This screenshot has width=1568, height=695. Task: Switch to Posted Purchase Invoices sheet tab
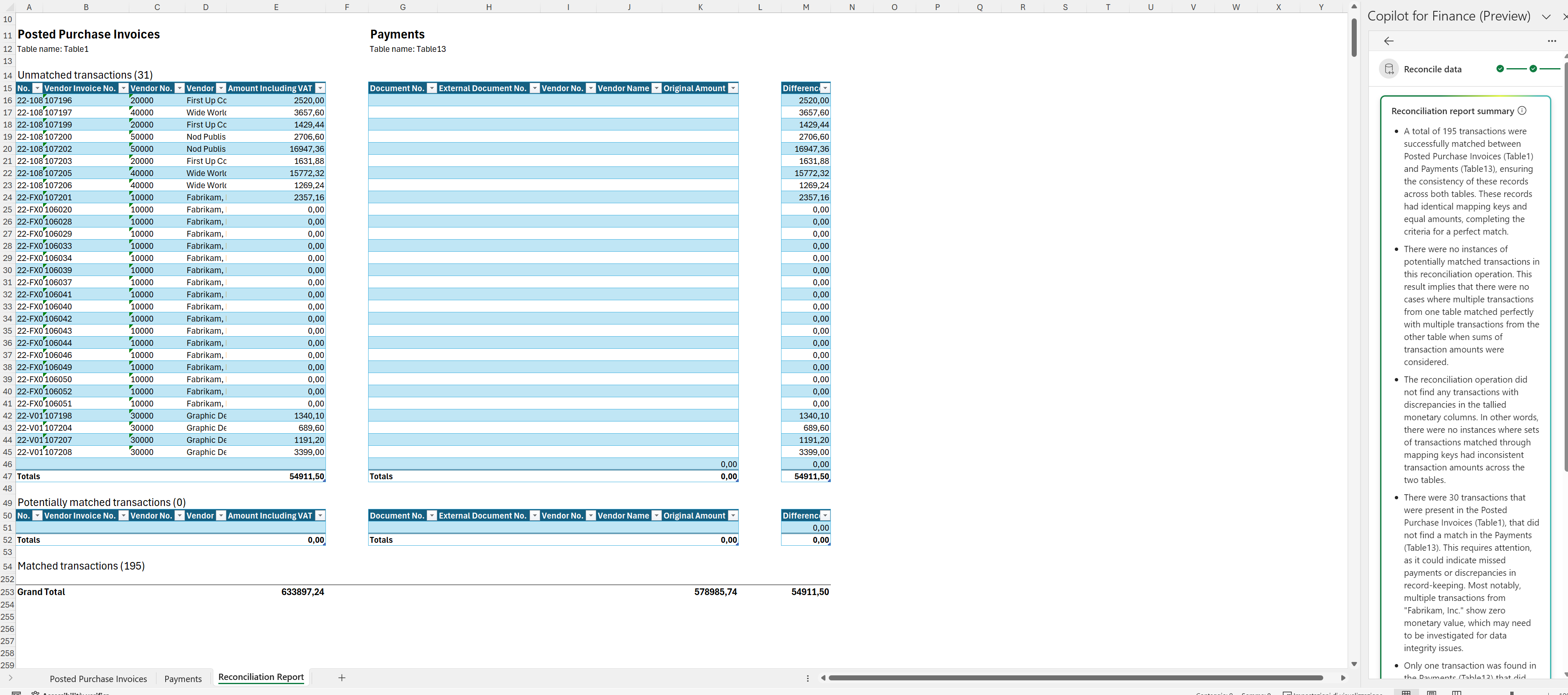(98, 679)
